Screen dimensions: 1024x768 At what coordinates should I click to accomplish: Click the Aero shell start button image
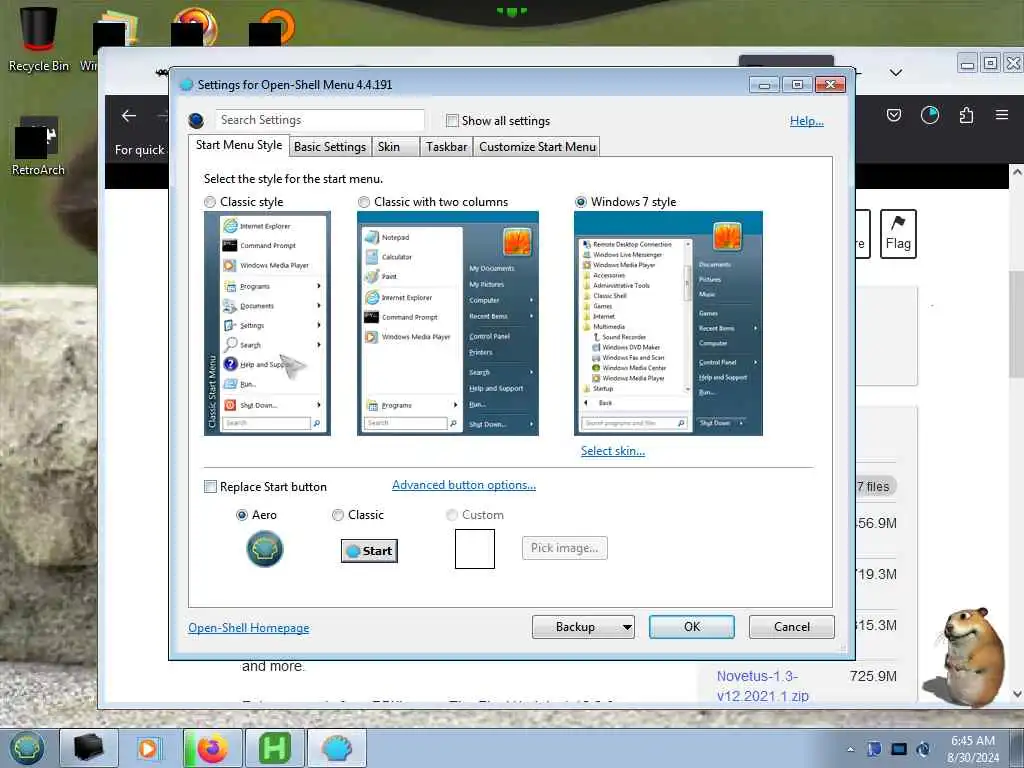pyautogui.click(x=264, y=549)
